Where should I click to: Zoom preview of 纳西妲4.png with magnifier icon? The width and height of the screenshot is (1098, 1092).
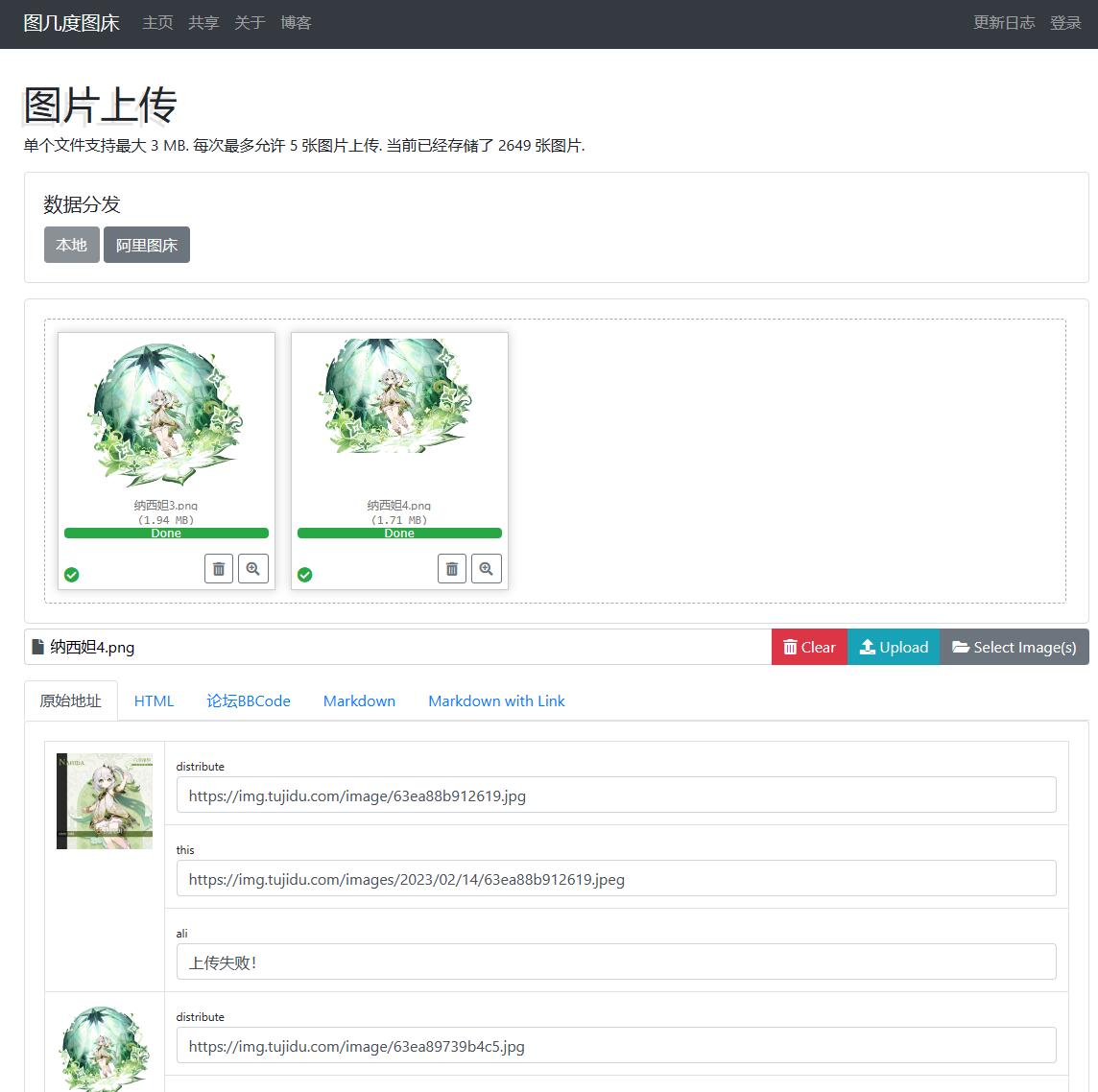click(x=486, y=568)
